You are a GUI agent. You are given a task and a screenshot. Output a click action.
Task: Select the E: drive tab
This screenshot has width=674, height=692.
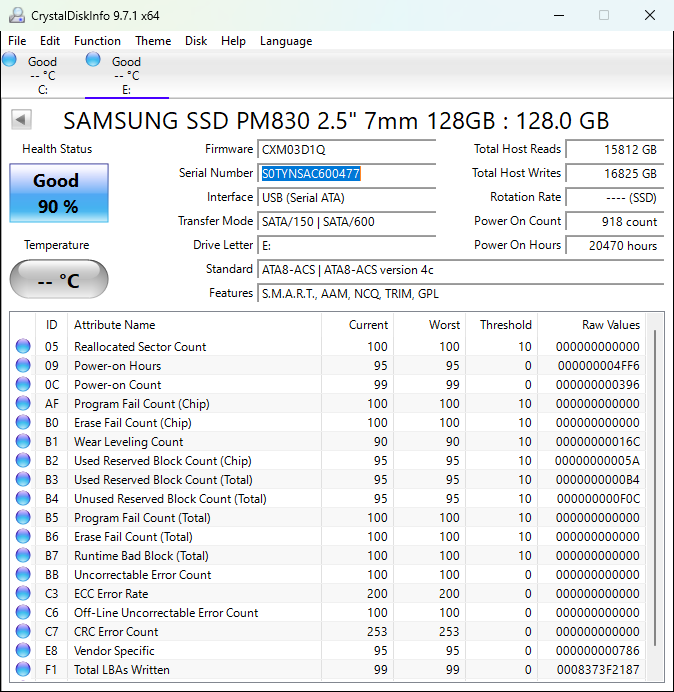127,75
